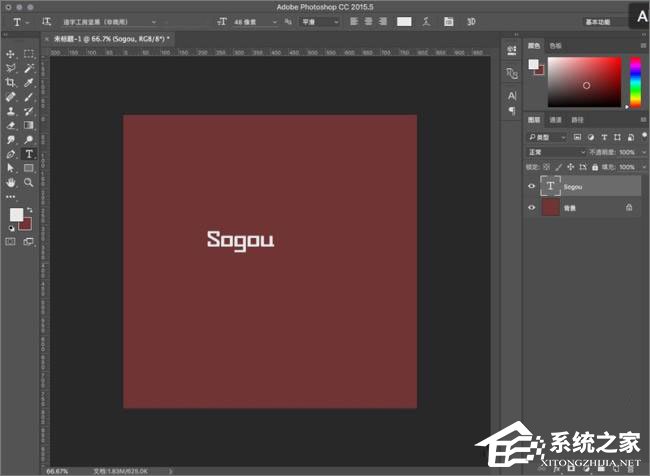The height and width of the screenshot is (476, 650).
Task: Select the Pen tool
Action: click(x=11, y=154)
